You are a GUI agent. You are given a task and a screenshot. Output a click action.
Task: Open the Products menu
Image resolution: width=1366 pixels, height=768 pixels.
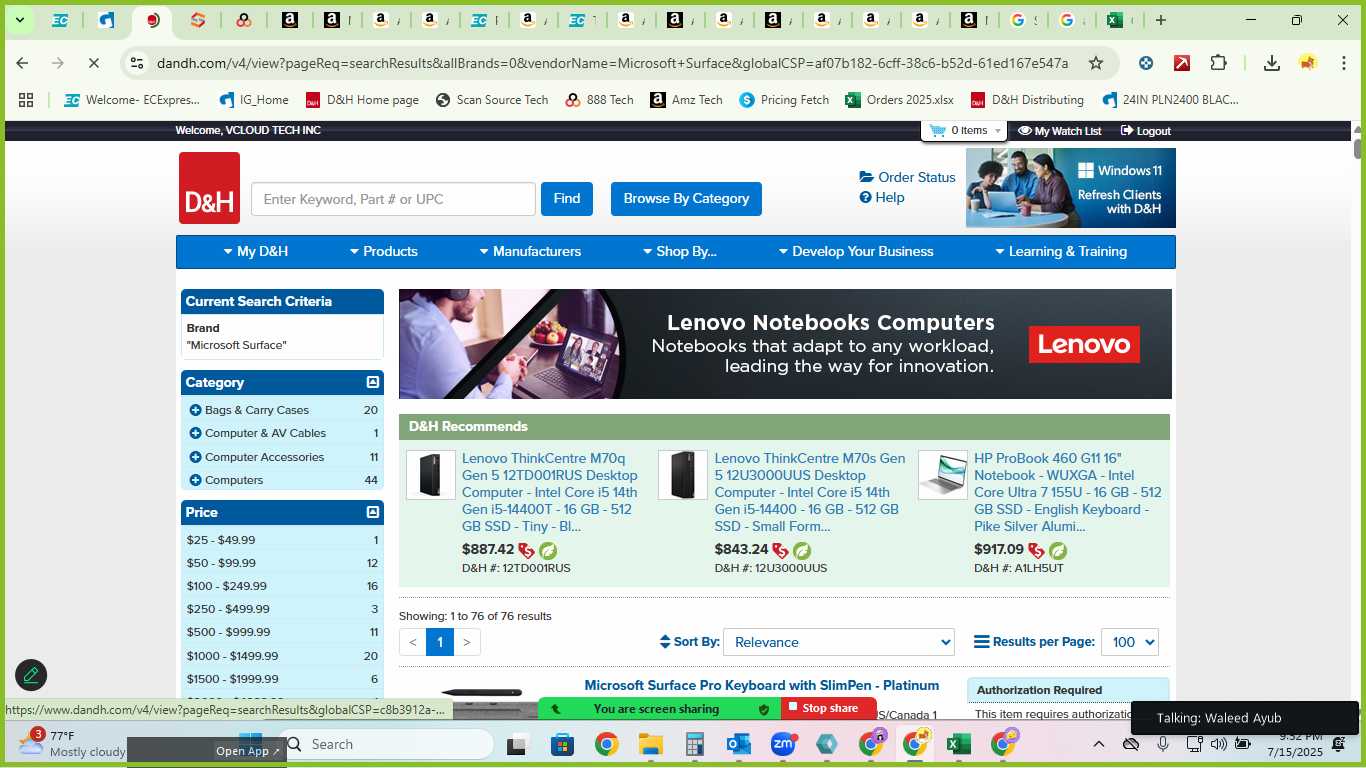[383, 252]
